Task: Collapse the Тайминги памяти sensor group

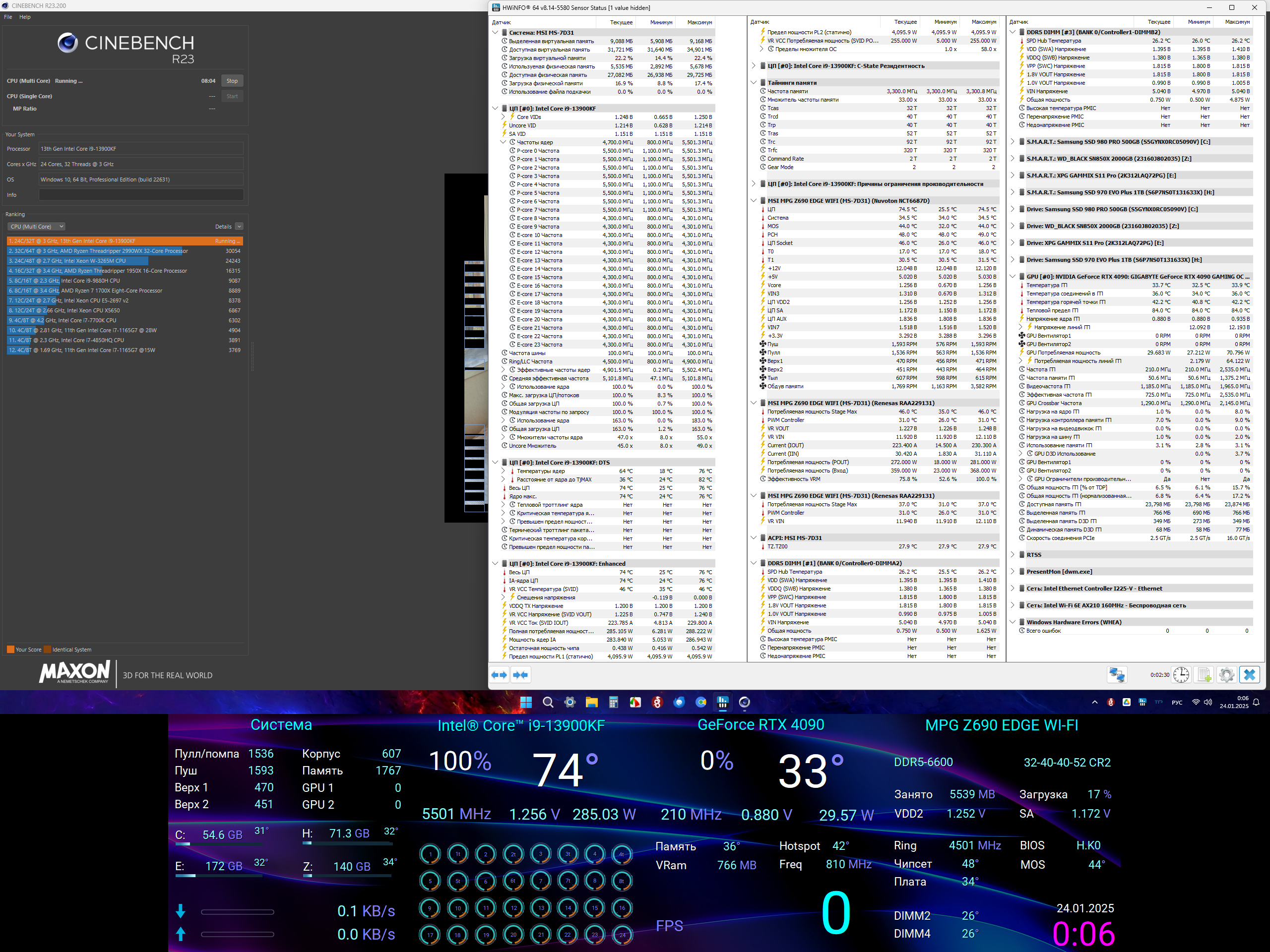Action: (x=753, y=83)
